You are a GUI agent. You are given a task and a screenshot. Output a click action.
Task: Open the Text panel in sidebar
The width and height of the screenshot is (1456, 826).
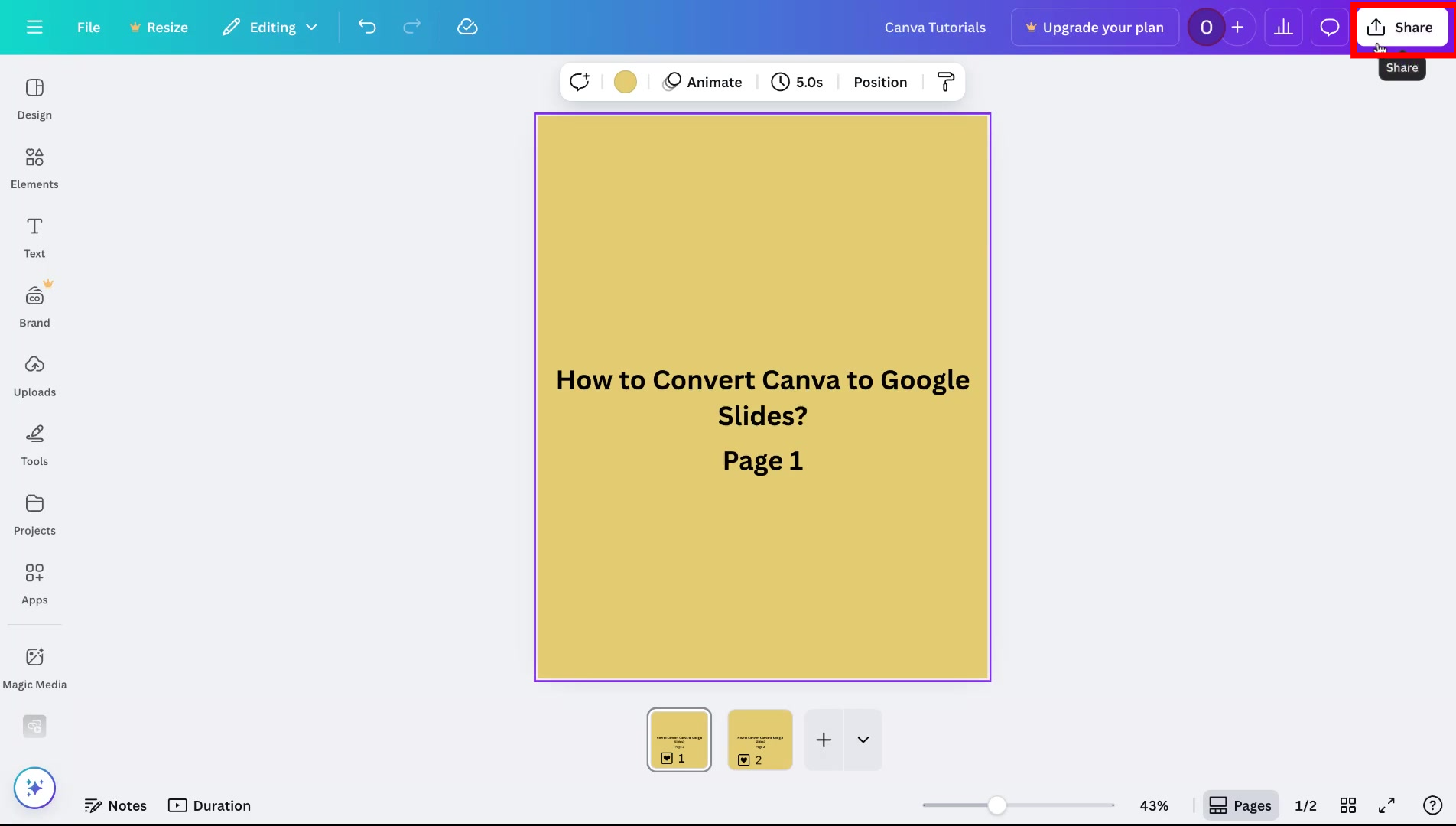[x=34, y=236]
